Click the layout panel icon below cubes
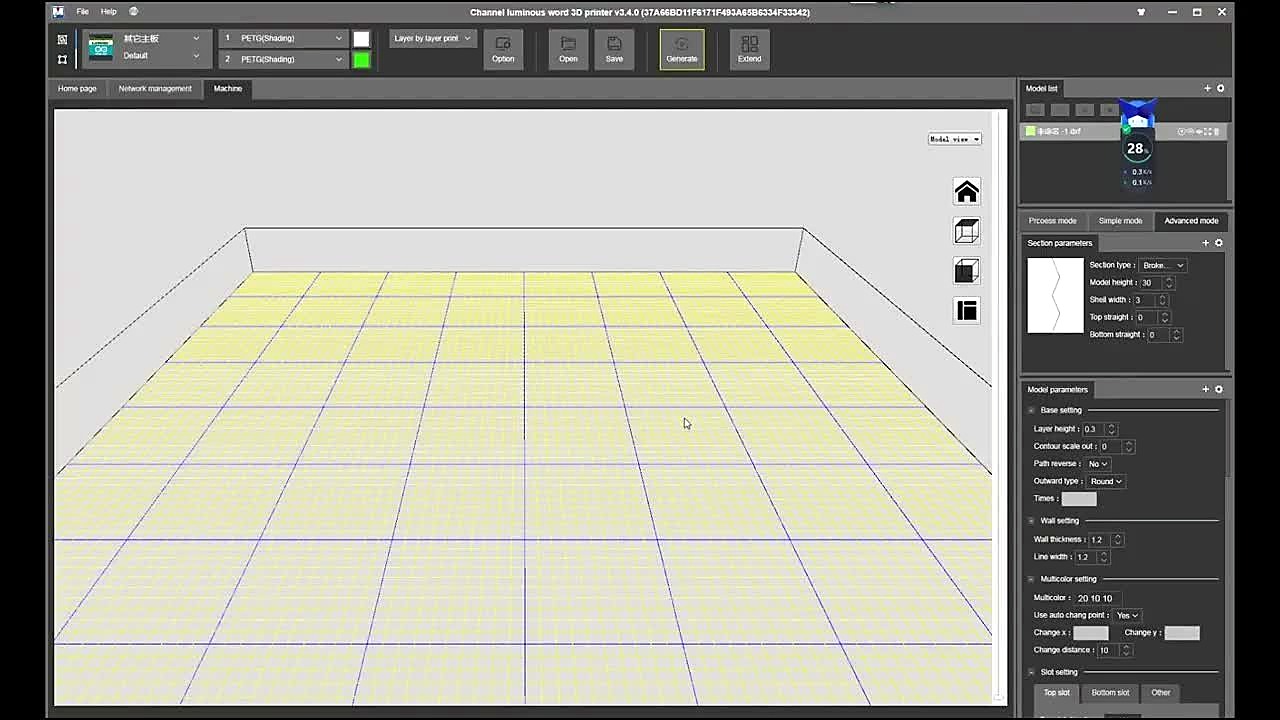The height and width of the screenshot is (720, 1280). (x=966, y=310)
